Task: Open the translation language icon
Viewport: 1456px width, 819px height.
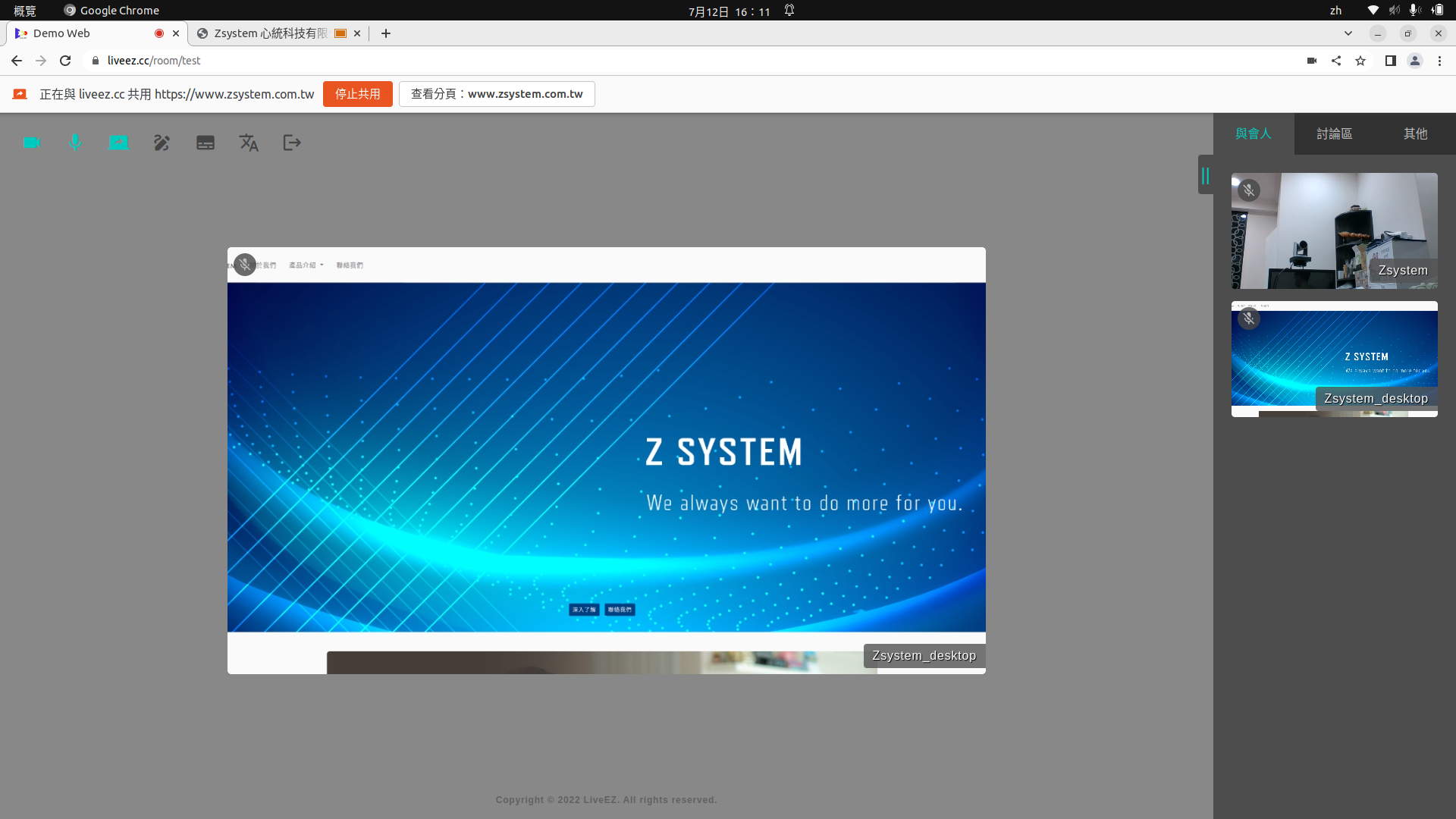Action: pyautogui.click(x=249, y=143)
